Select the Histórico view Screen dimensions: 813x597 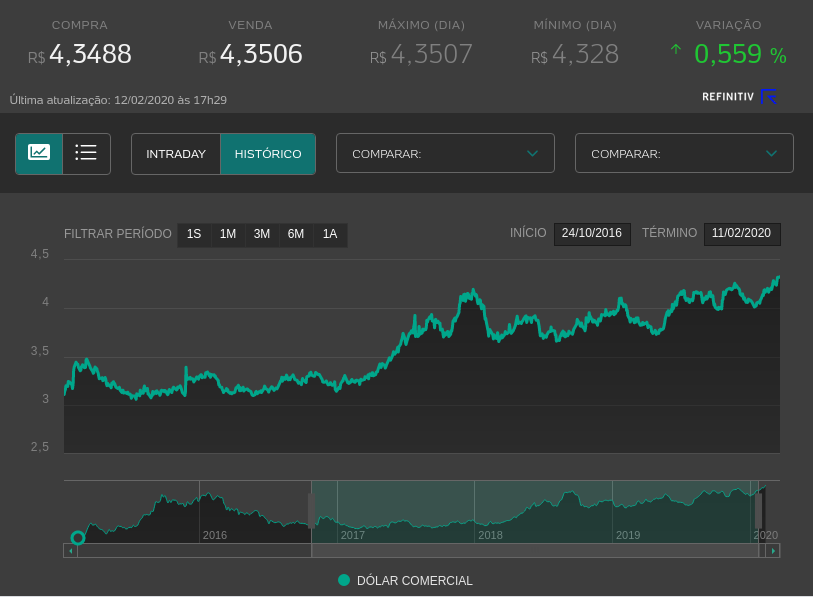coord(268,154)
